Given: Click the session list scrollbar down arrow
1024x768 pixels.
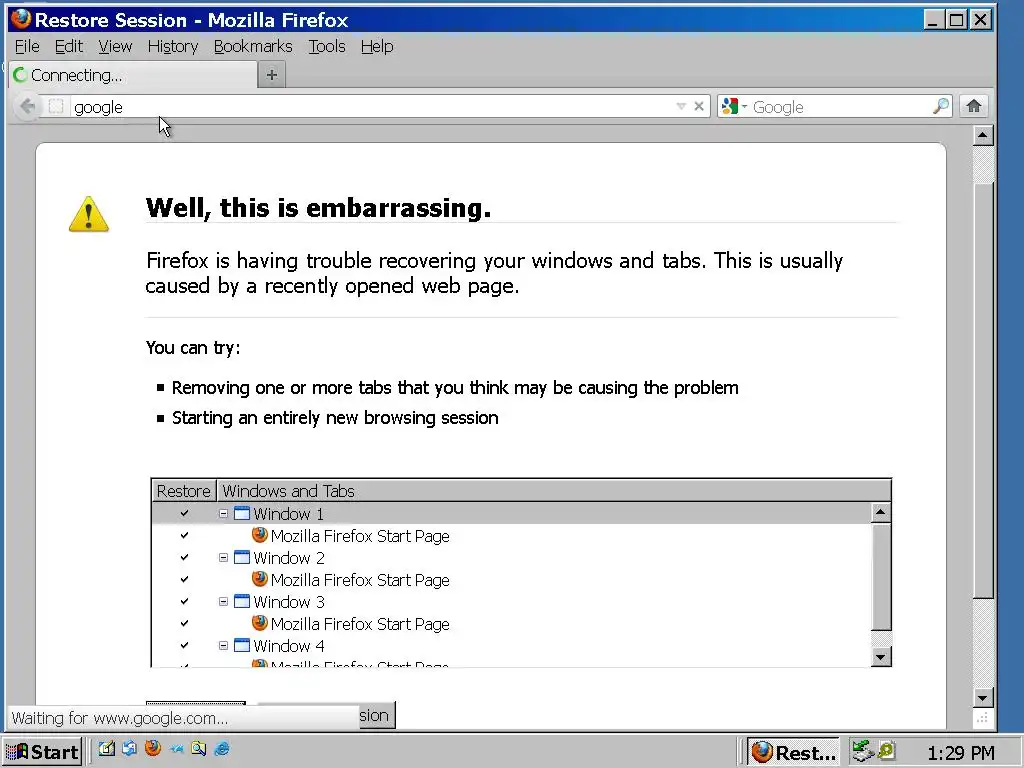Looking at the screenshot, I should coord(881,657).
